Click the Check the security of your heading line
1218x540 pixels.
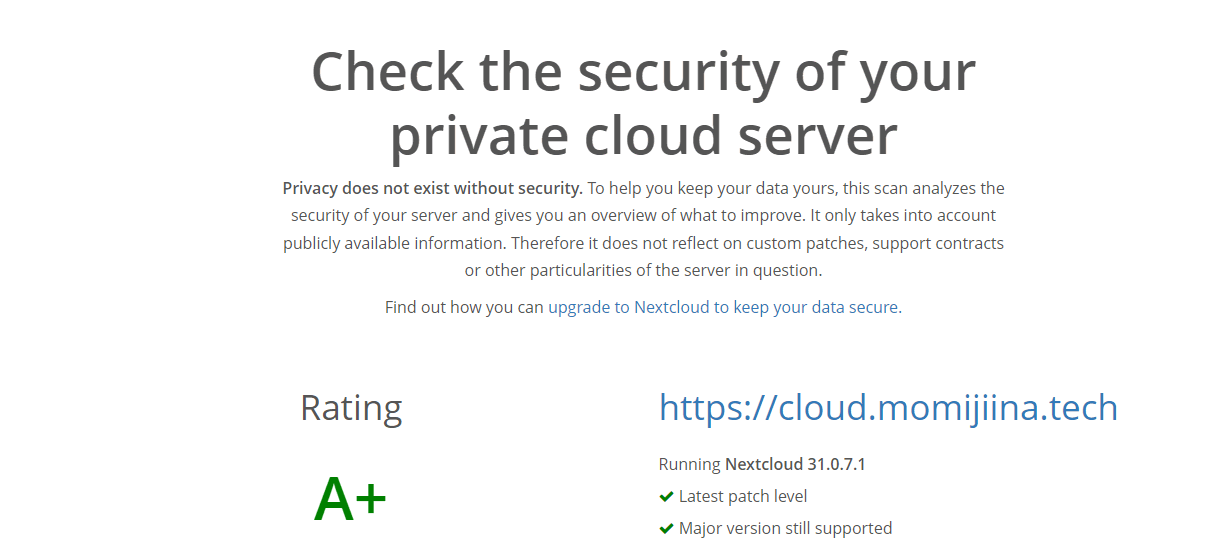tap(643, 72)
